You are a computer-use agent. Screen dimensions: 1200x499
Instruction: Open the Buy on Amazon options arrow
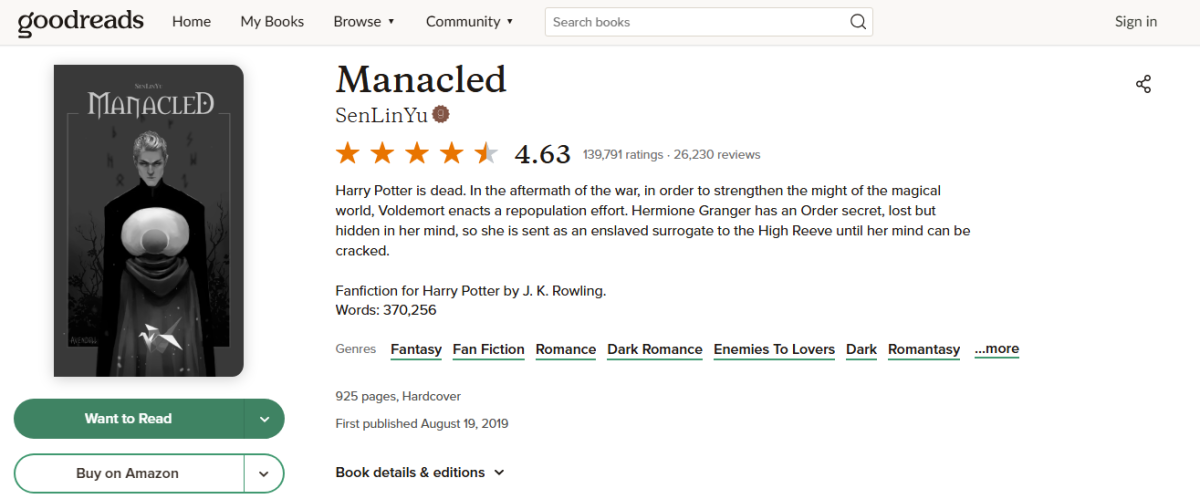point(264,473)
